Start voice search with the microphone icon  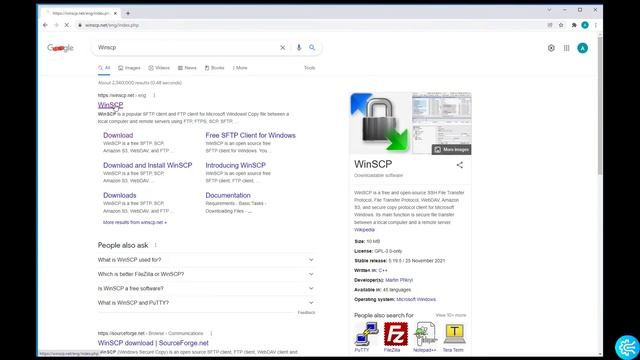point(299,48)
